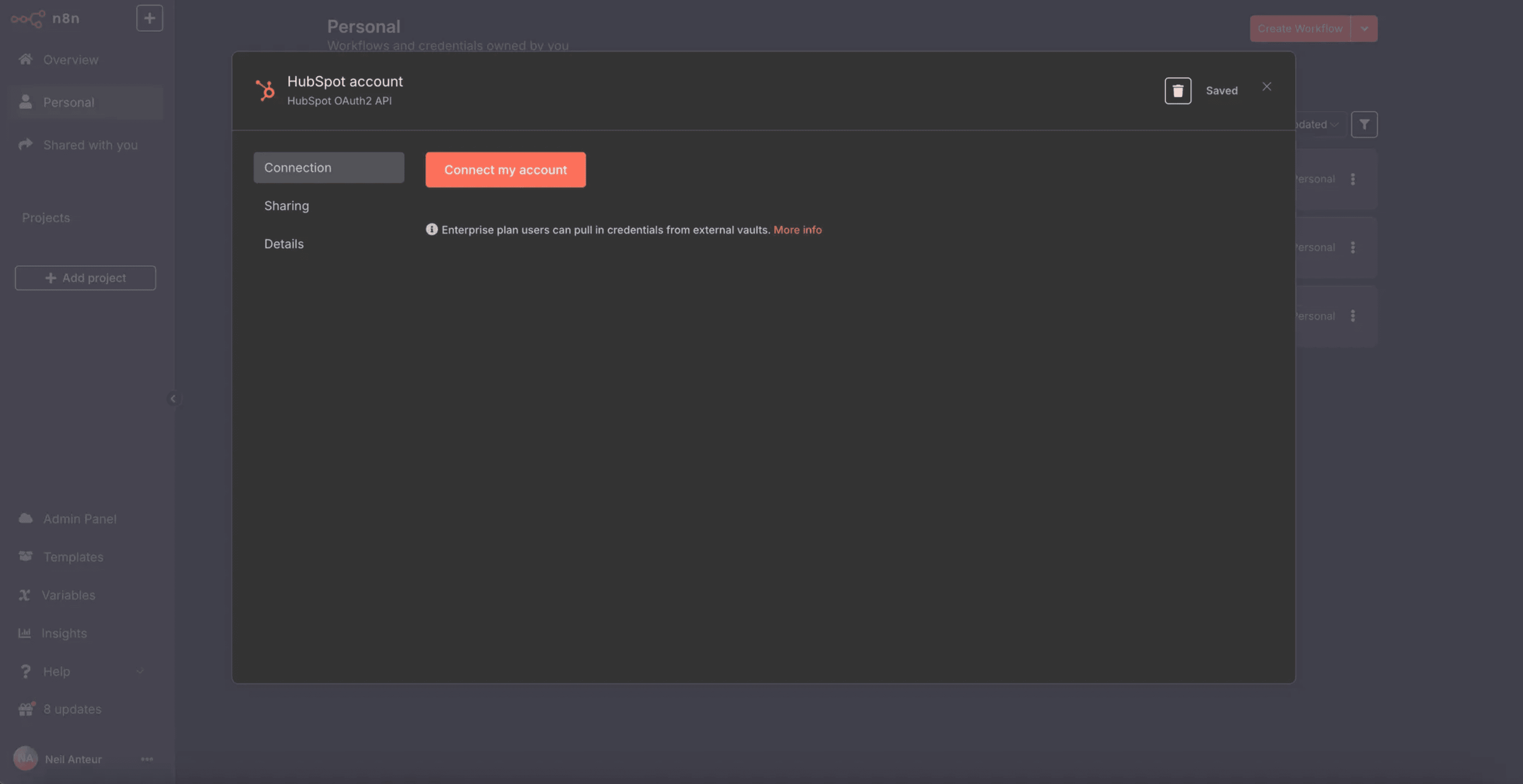Open the filter icon button
Image resolution: width=1523 pixels, height=784 pixels.
click(1364, 125)
